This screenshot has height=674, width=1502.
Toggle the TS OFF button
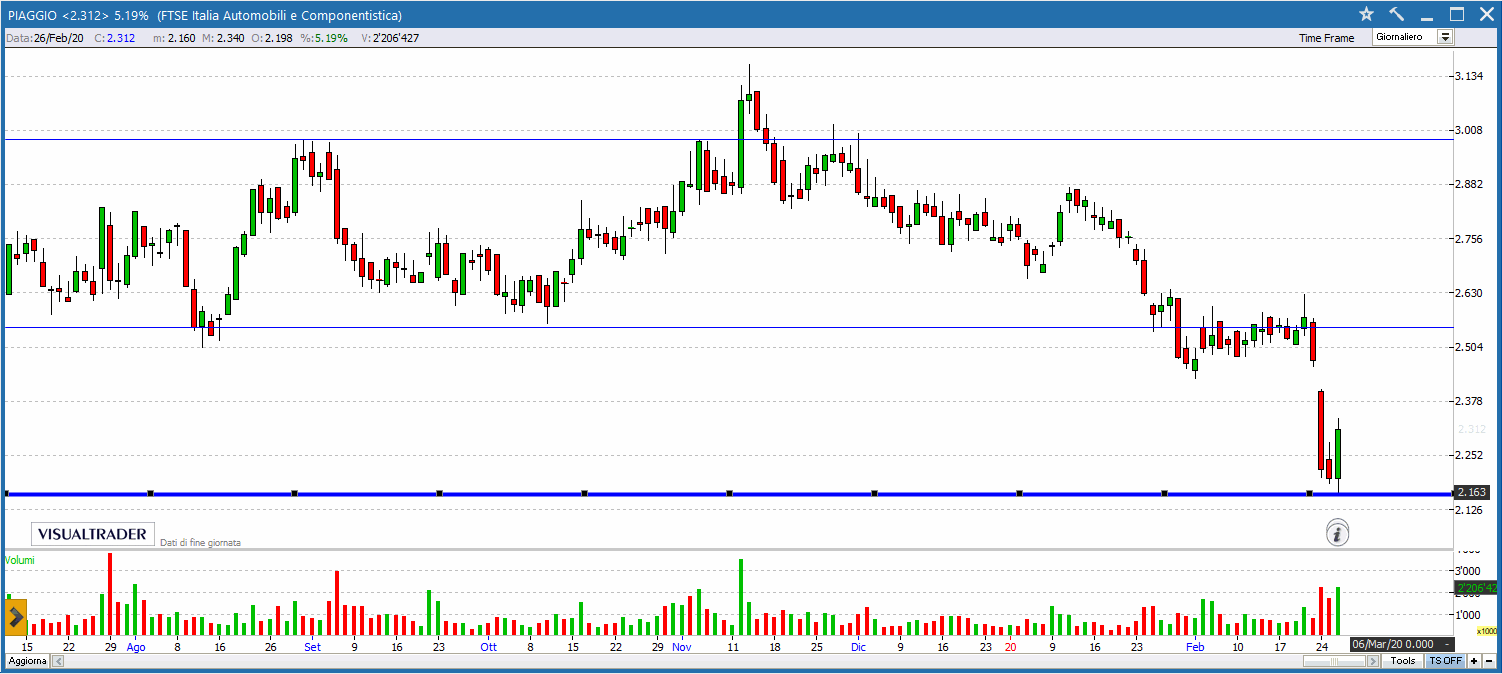click(x=1445, y=660)
